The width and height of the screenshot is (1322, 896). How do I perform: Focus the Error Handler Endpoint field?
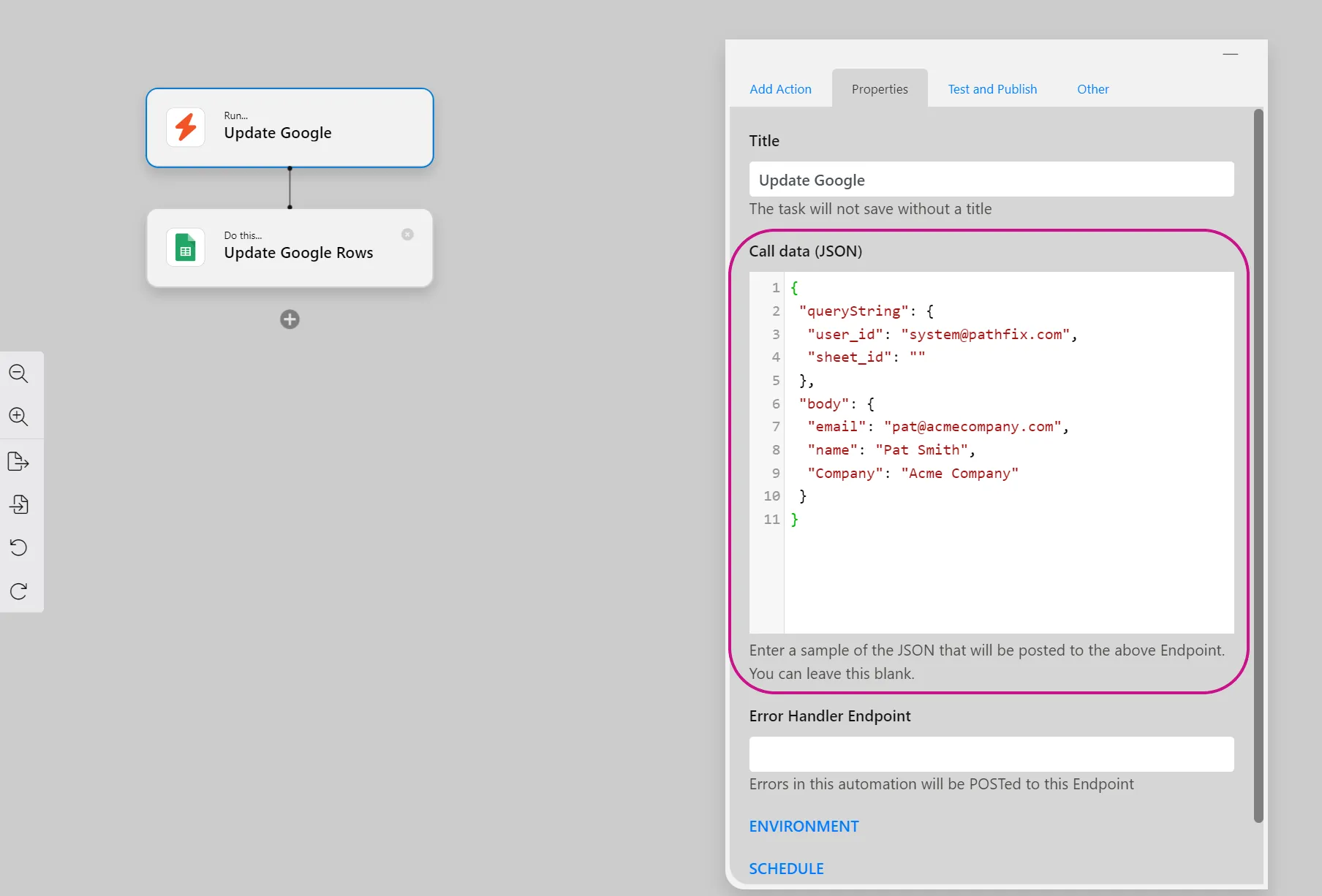pos(992,754)
